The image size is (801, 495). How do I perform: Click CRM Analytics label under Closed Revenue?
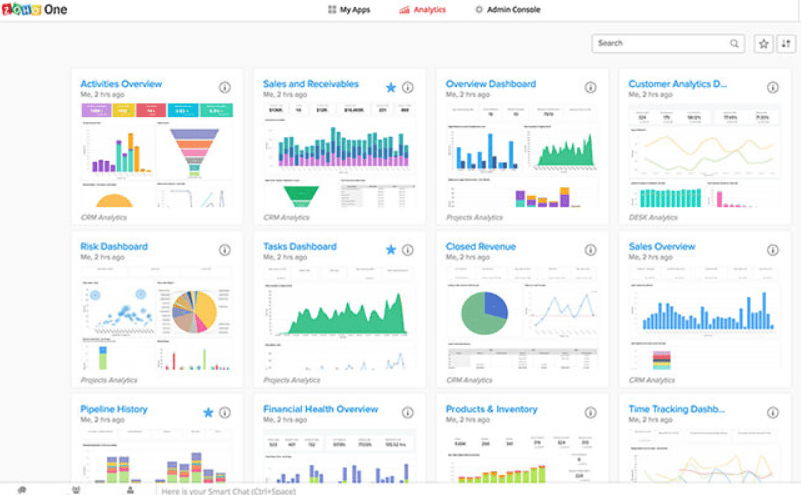click(469, 380)
